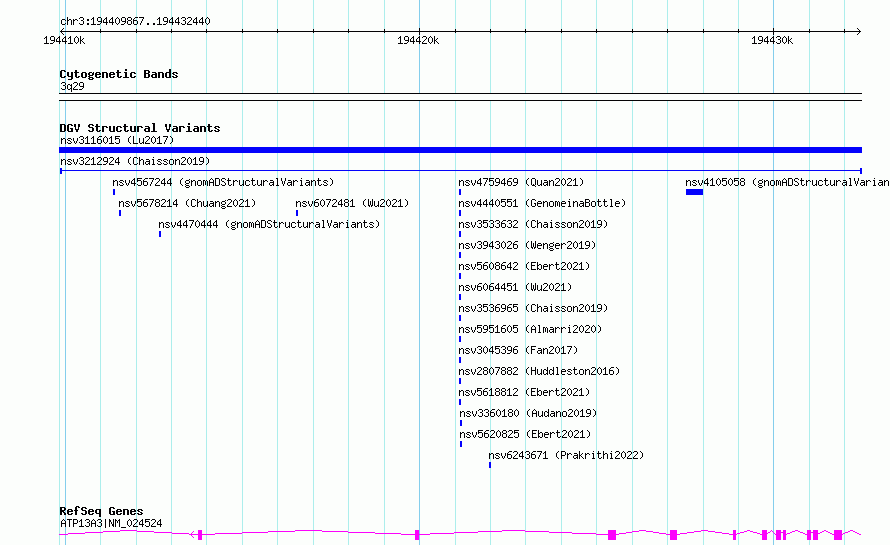The image size is (890, 545).
Task: Open nsv5678214 (Chuang2021) variant entry
Action: pyautogui.click(x=187, y=203)
